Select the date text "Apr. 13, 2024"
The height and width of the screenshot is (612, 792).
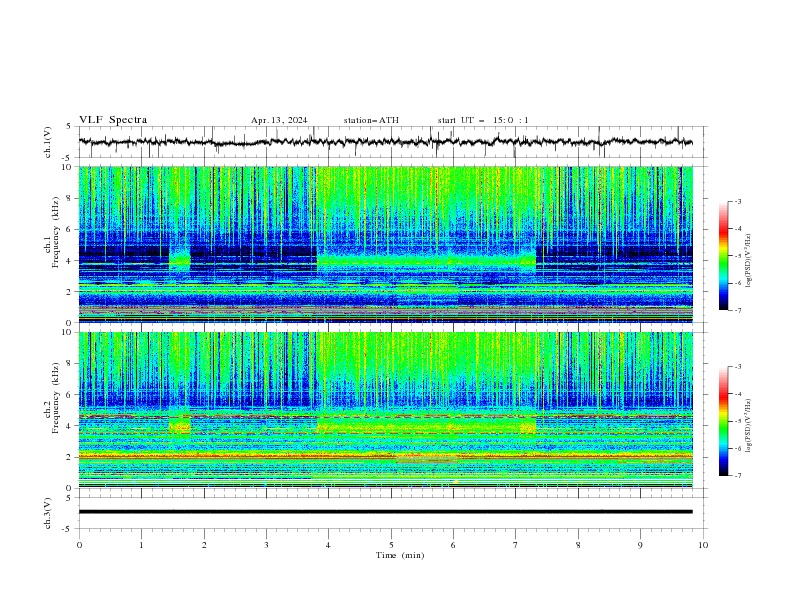(279, 120)
